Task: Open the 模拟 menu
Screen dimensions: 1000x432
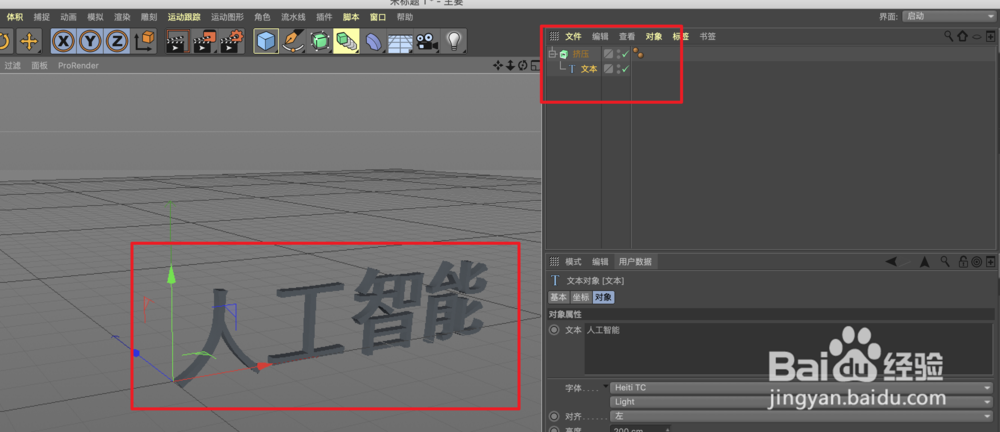Action: coord(95,17)
